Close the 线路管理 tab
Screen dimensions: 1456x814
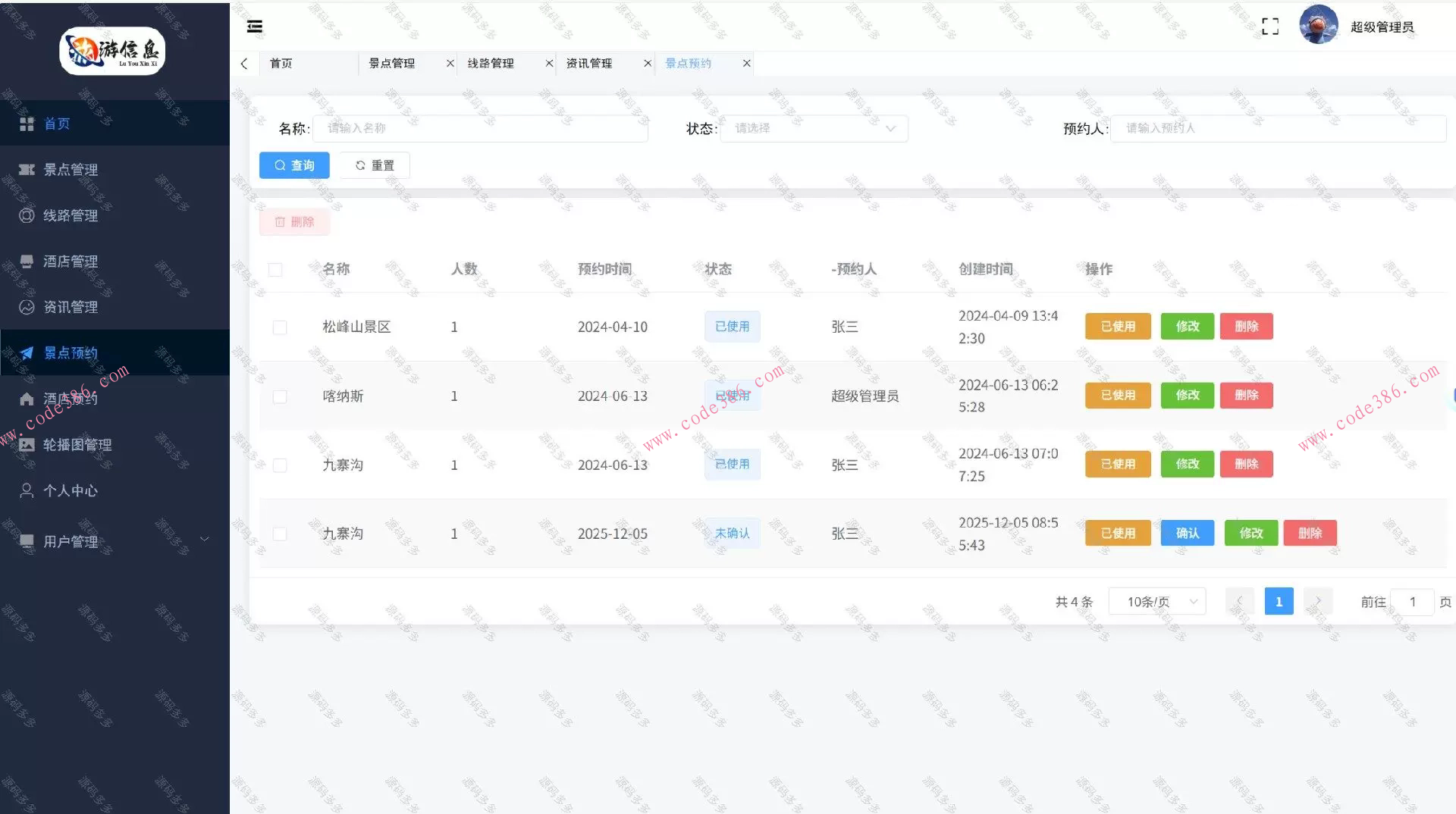pyautogui.click(x=548, y=64)
